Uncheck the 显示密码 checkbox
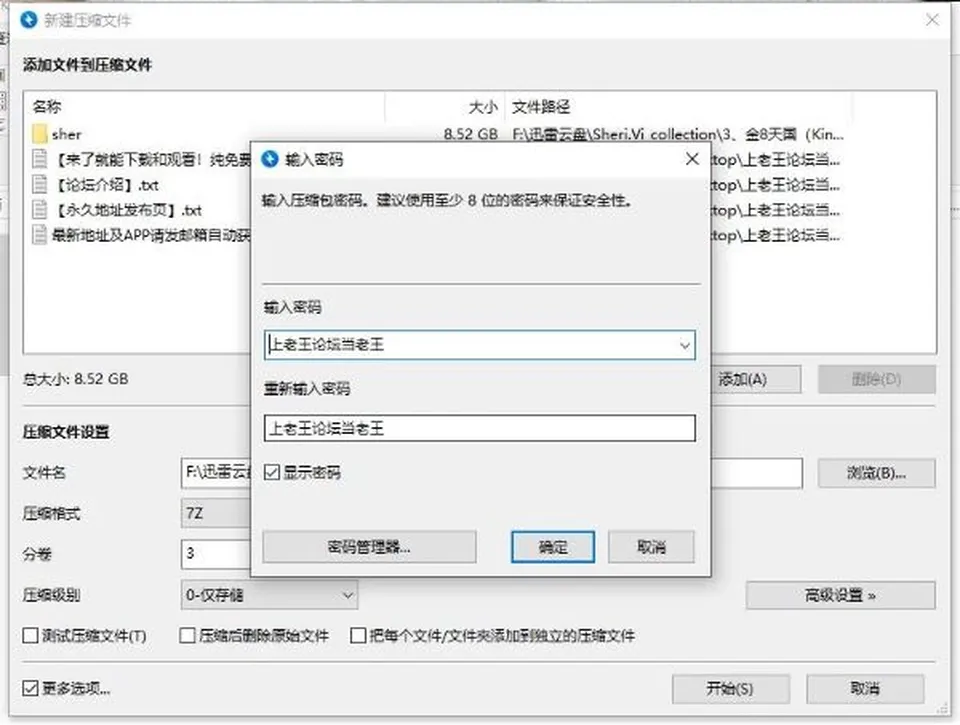The height and width of the screenshot is (725, 960). coord(272,472)
